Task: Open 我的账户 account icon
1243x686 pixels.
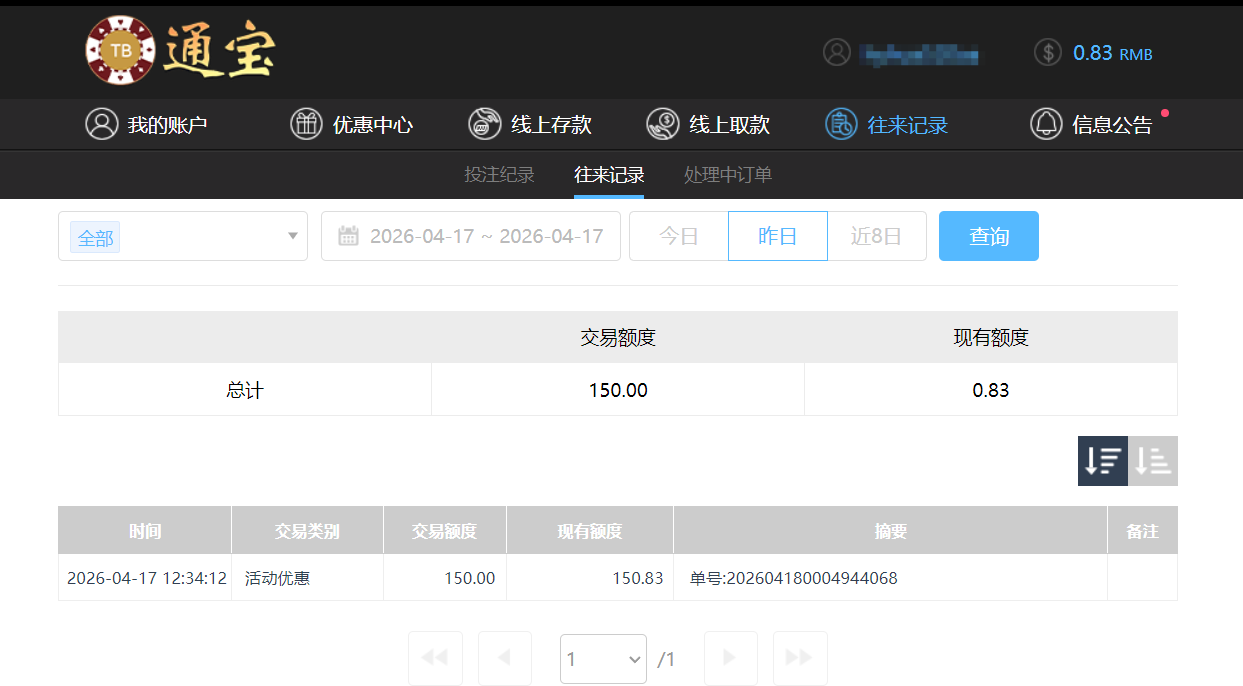Action: point(100,124)
